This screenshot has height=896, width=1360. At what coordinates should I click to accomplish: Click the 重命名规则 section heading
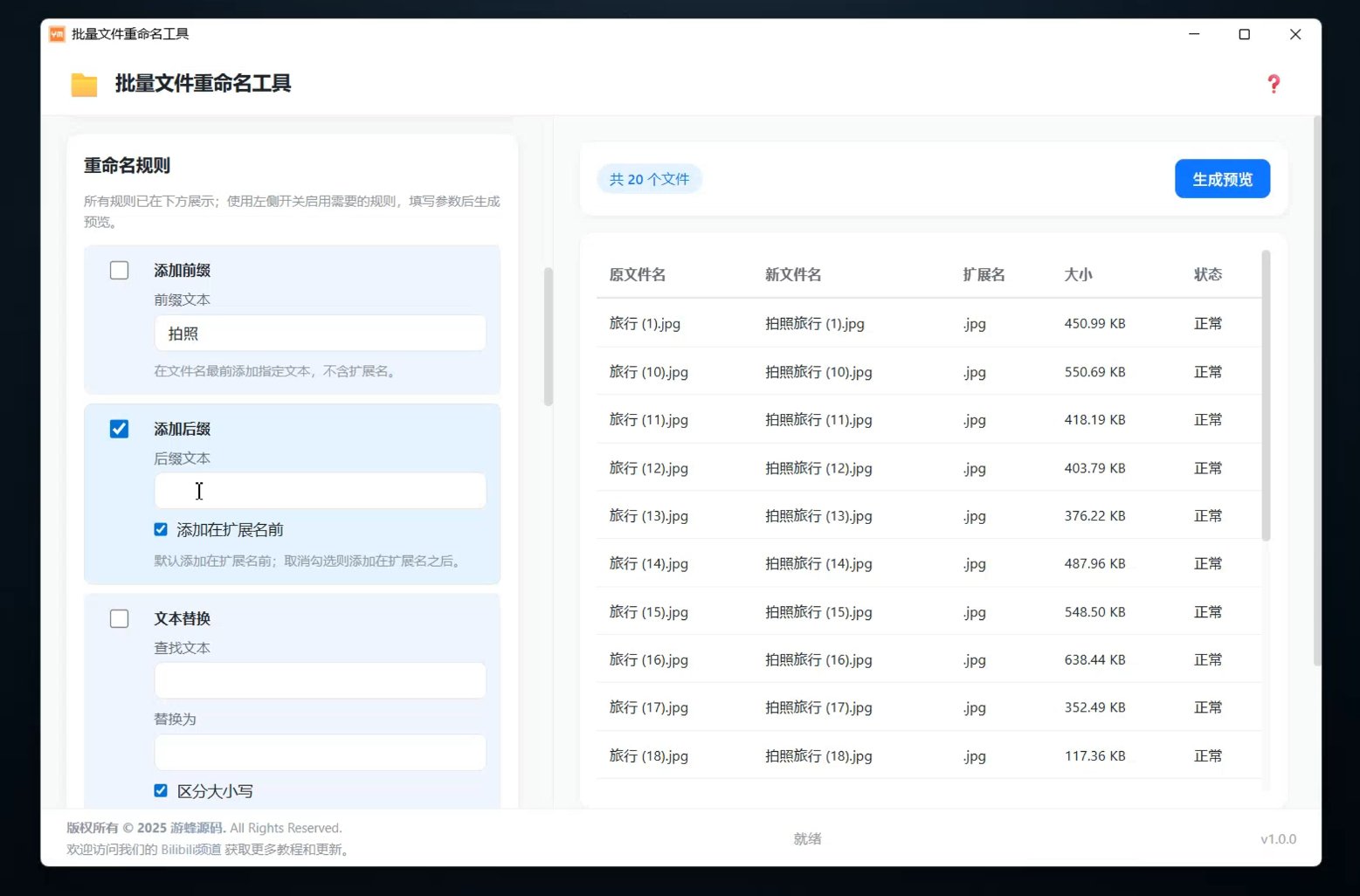tap(127, 165)
